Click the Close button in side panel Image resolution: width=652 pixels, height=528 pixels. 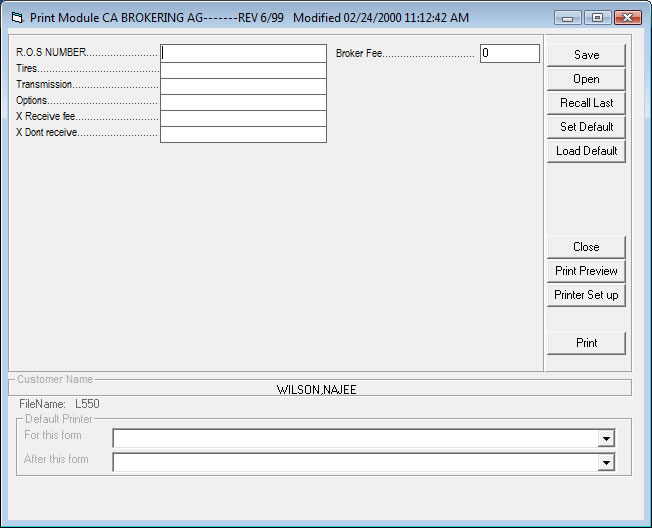pos(586,247)
